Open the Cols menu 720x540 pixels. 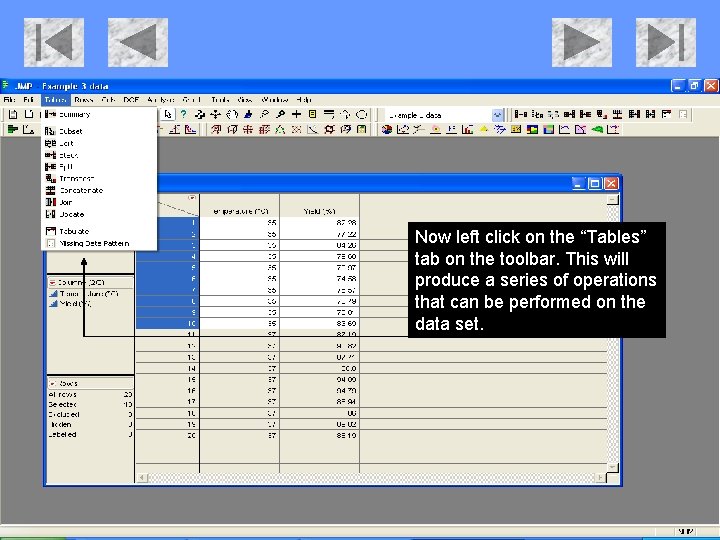[x=108, y=100]
